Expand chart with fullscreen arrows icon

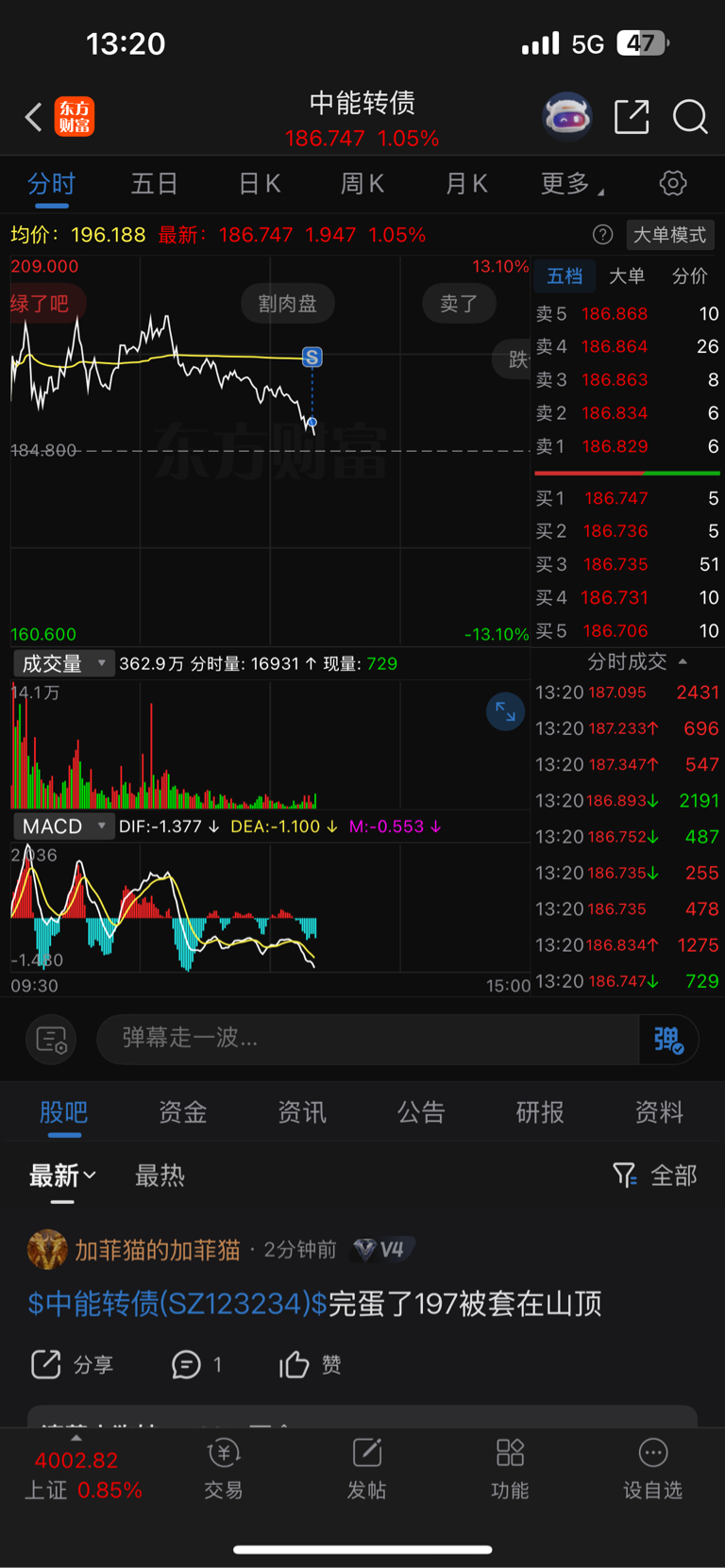click(x=505, y=711)
